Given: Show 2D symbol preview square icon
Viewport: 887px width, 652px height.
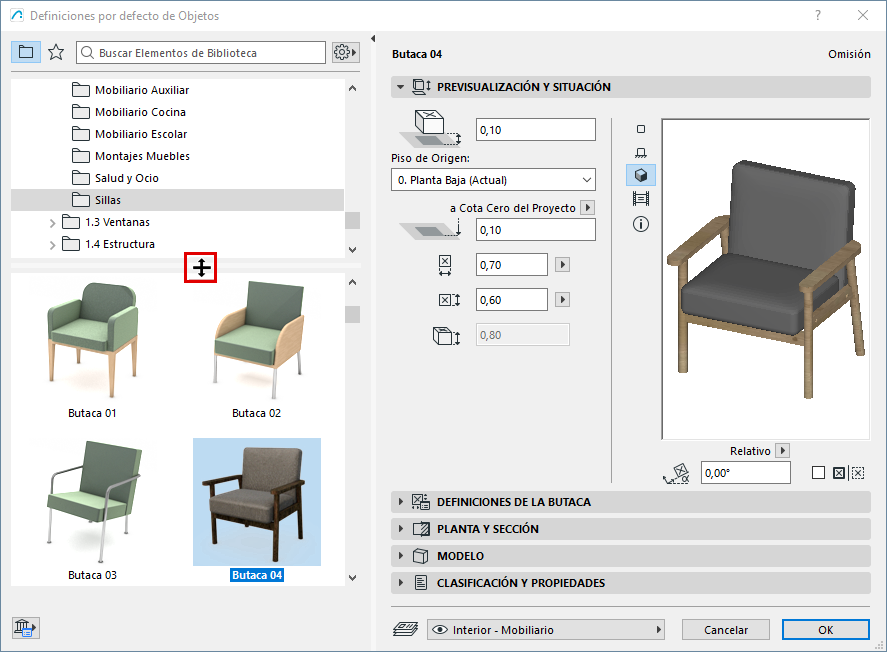Looking at the screenshot, I should coord(641,129).
